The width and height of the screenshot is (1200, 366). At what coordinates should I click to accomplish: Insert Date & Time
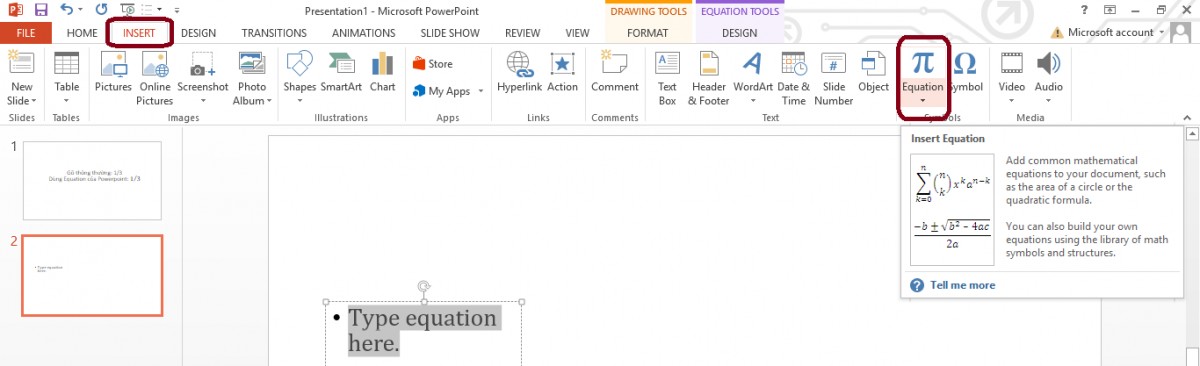click(x=794, y=79)
